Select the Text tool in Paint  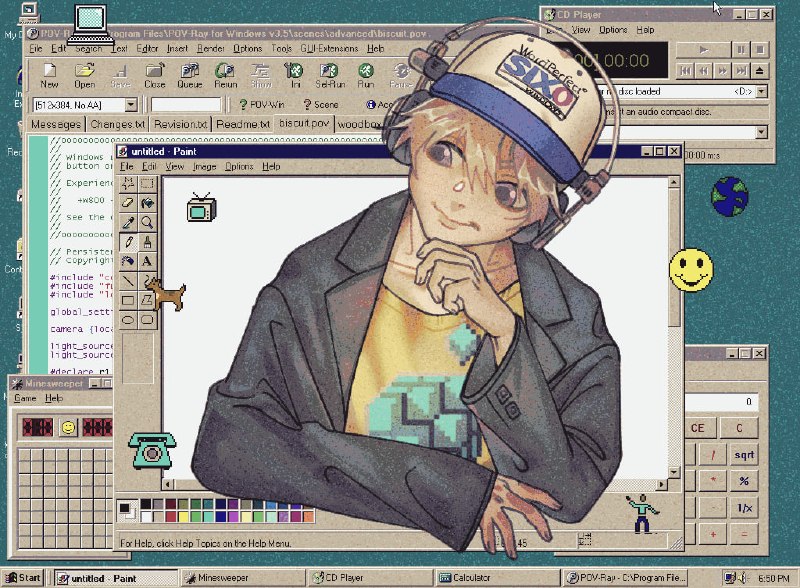147,261
